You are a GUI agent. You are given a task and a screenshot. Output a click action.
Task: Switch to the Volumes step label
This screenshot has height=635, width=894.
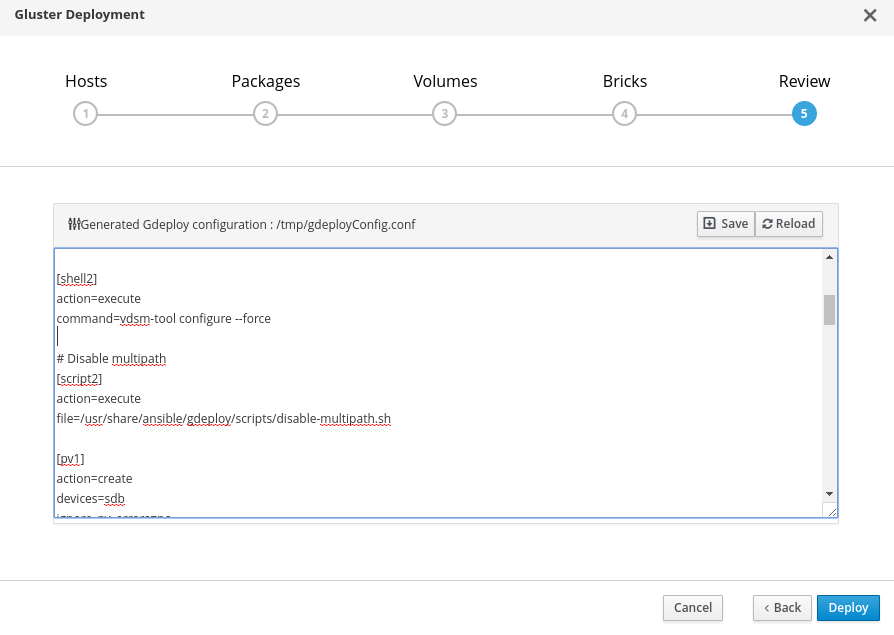tap(445, 82)
